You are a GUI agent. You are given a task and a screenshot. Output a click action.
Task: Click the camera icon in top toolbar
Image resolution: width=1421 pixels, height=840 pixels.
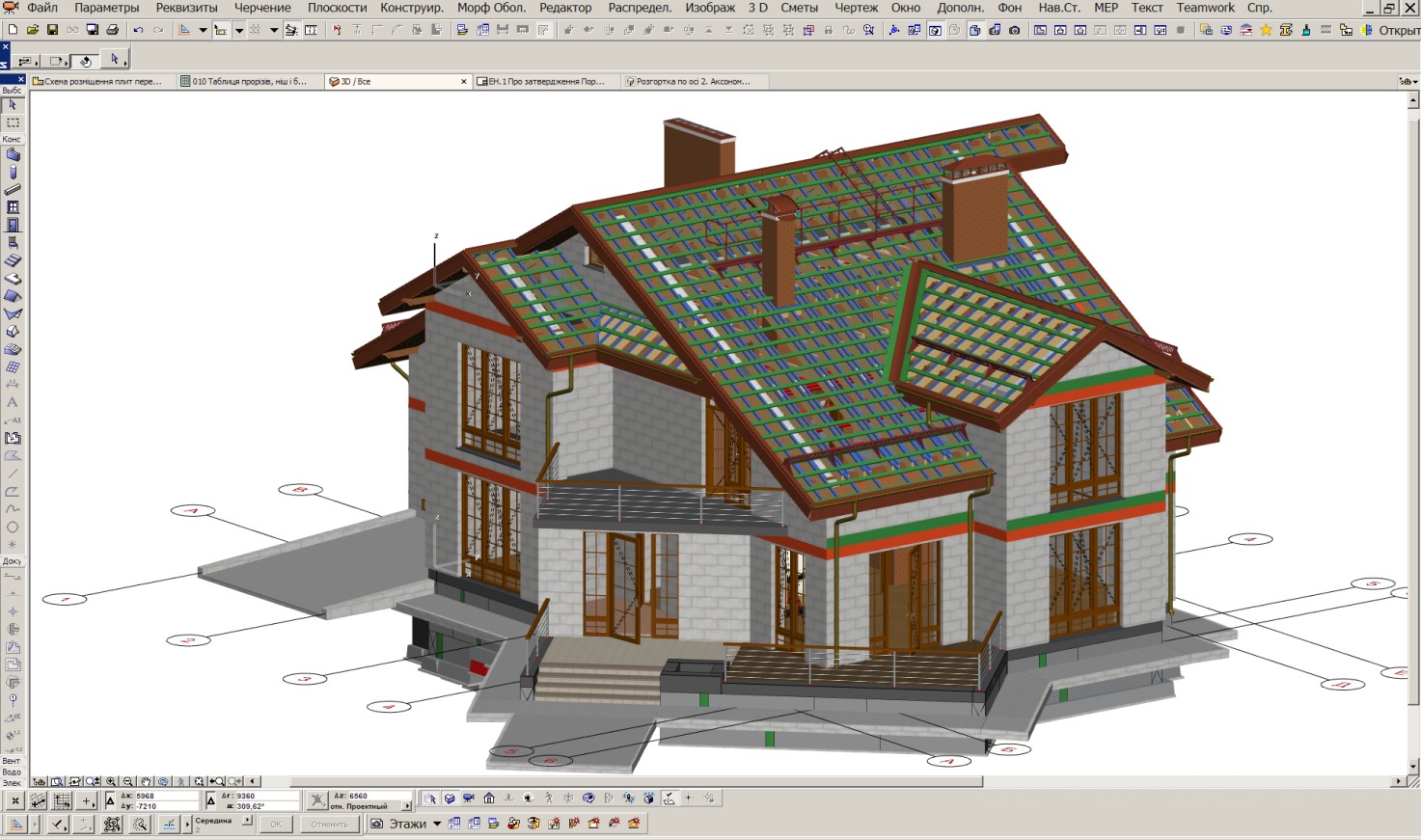point(1014,30)
